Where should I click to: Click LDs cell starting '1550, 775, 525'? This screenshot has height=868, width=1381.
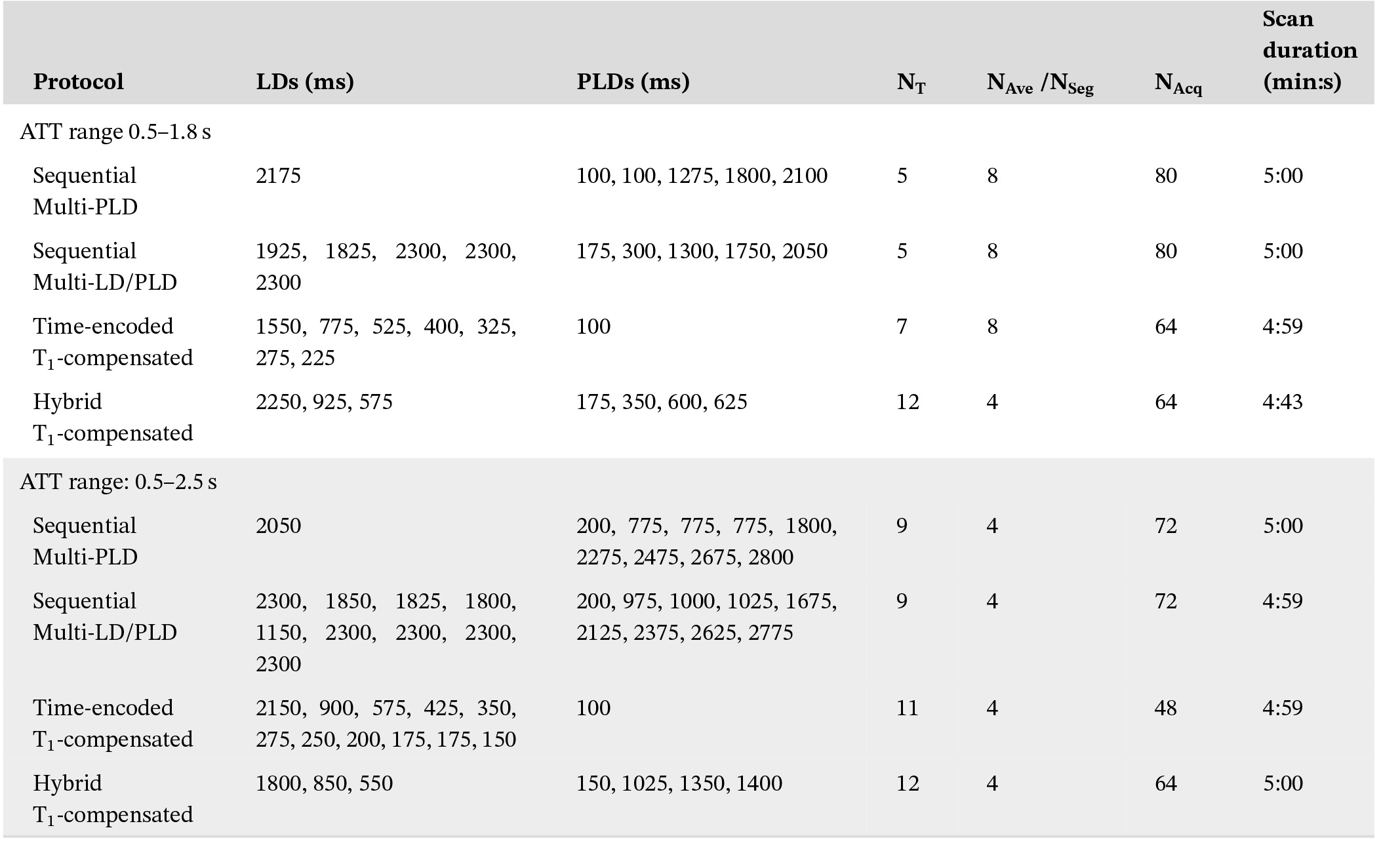coord(386,342)
